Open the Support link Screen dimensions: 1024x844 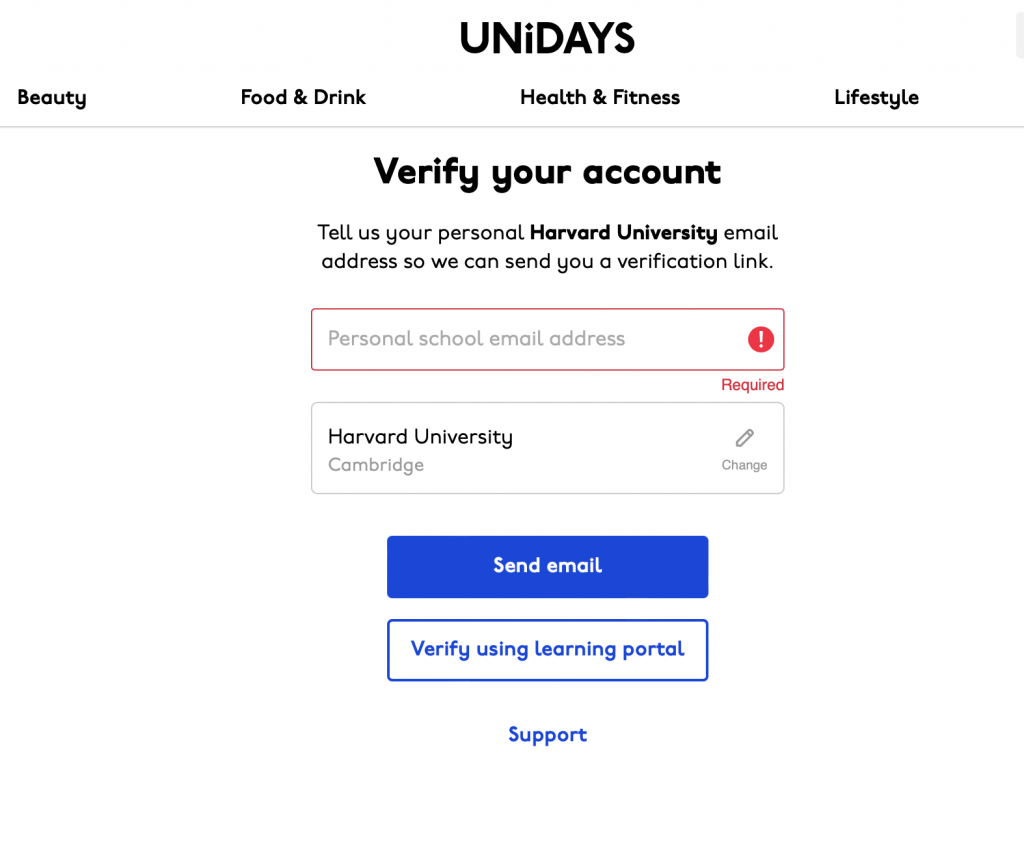pos(547,735)
